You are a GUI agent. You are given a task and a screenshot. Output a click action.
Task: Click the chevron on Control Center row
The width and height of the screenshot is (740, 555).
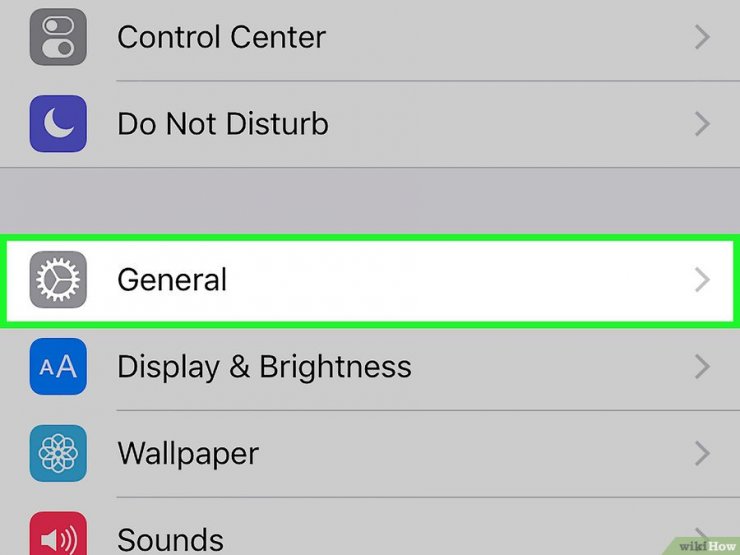pyautogui.click(x=702, y=37)
